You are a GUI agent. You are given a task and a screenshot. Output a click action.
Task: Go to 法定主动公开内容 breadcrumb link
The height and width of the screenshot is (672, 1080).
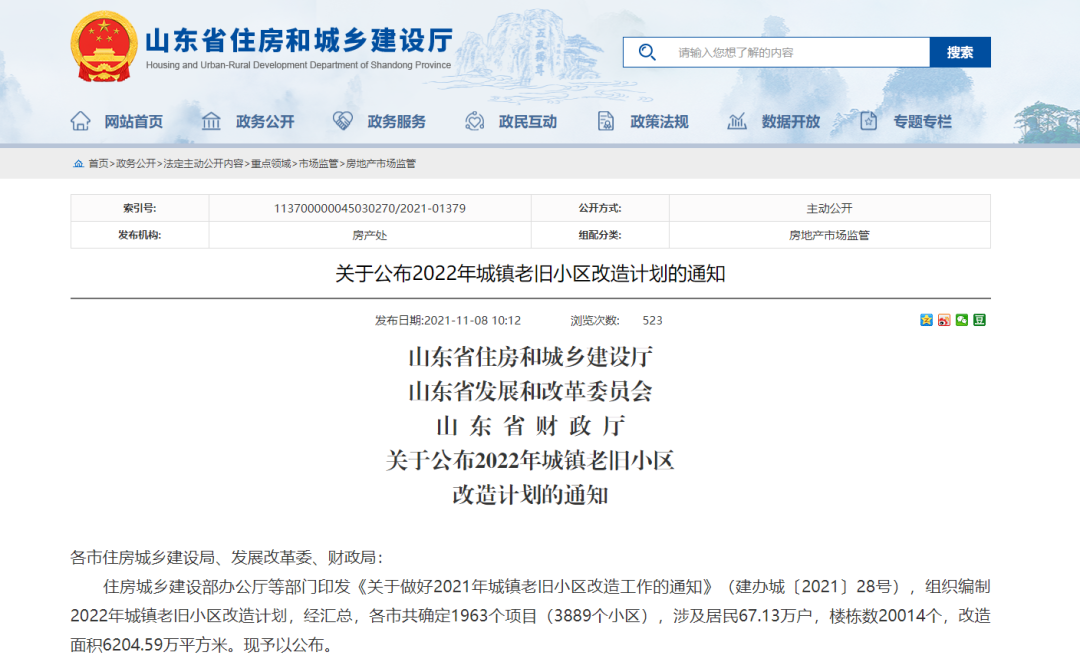pos(203,164)
